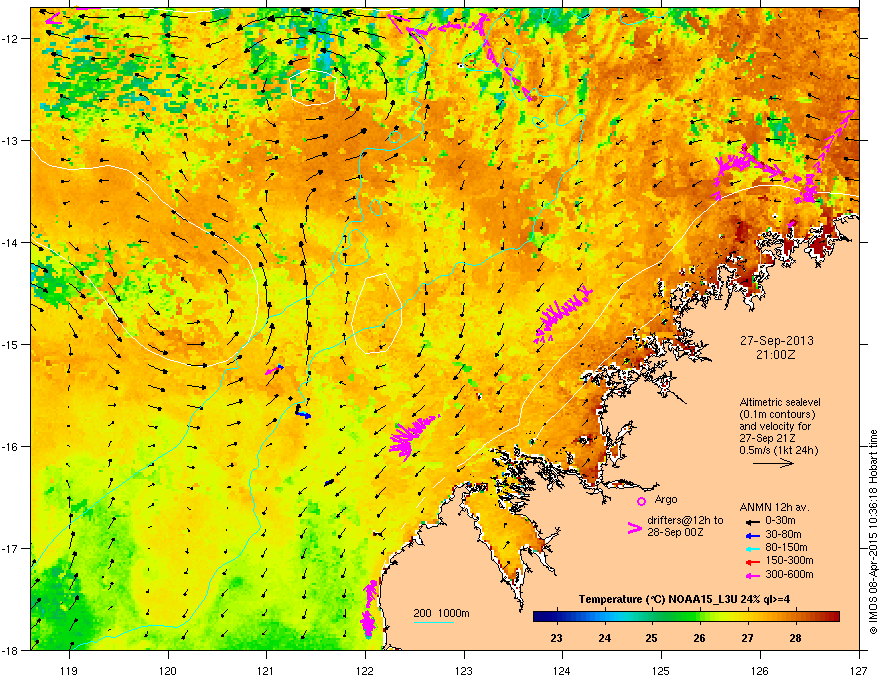Click the longitude axis label '120'
The height and width of the screenshot is (680, 880).
[168, 670]
